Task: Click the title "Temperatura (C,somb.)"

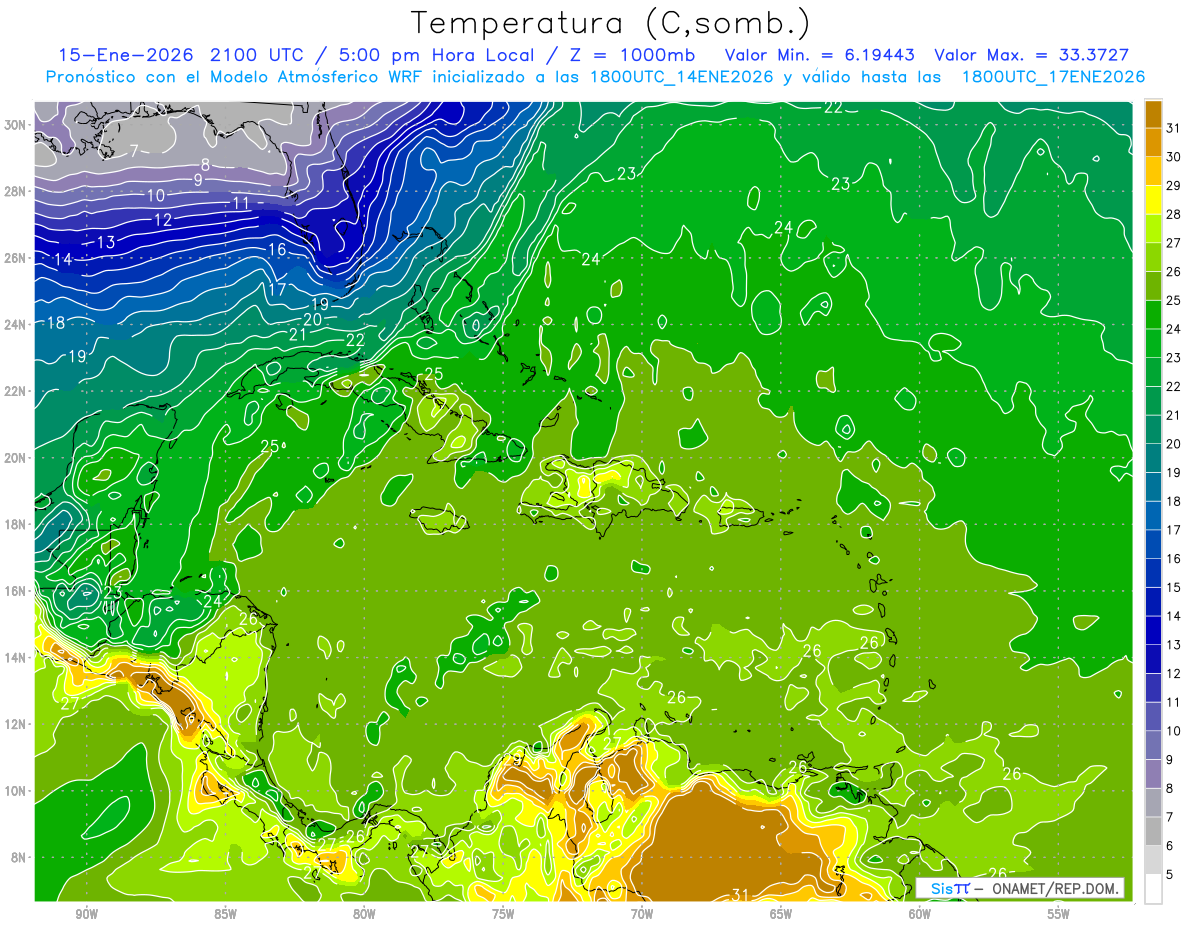Action: [x=610, y=24]
